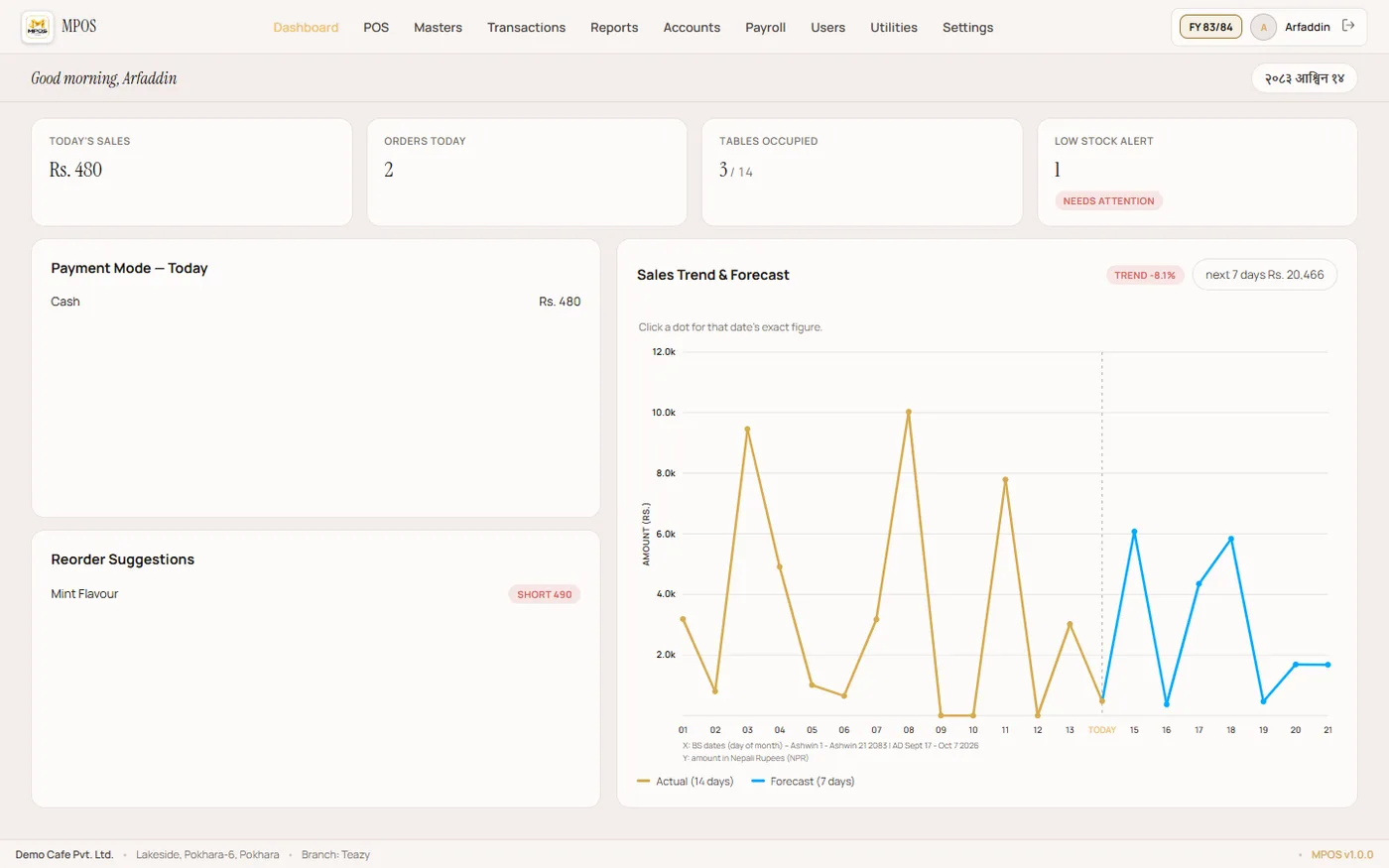This screenshot has height=868, width=1389.
Task: Open the Payroll menu
Action: [x=765, y=28]
